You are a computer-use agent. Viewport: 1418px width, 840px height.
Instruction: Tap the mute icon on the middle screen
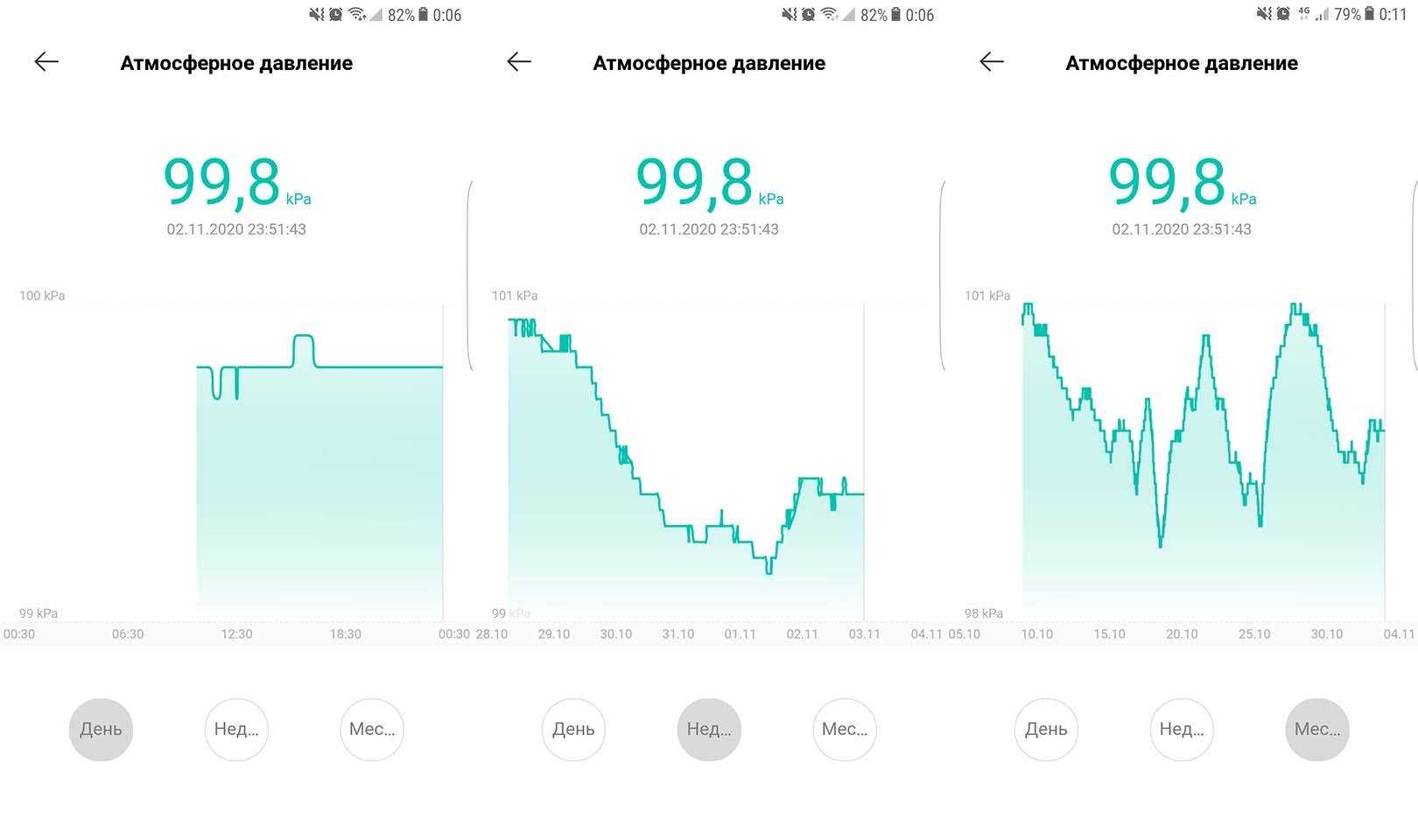coord(790,14)
